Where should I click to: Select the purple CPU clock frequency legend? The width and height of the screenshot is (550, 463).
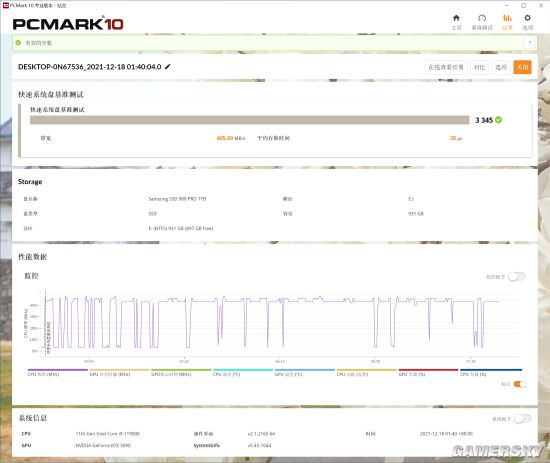(58, 372)
